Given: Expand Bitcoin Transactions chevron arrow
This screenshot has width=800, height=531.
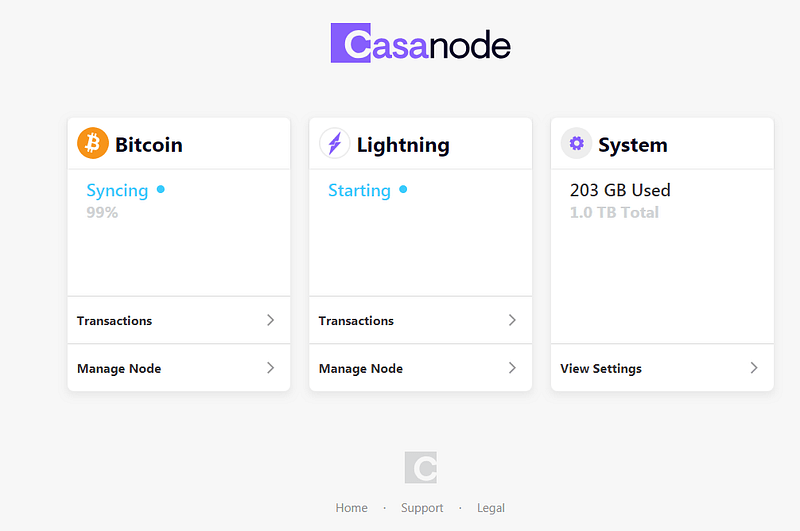Looking at the screenshot, I should pos(270,320).
